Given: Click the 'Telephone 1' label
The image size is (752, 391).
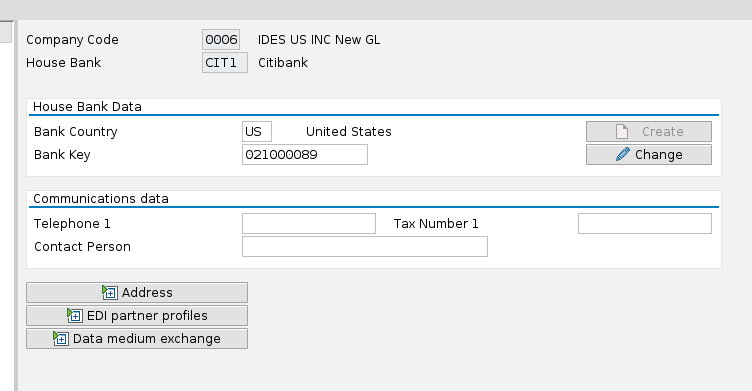Looking at the screenshot, I should pos(72,224).
